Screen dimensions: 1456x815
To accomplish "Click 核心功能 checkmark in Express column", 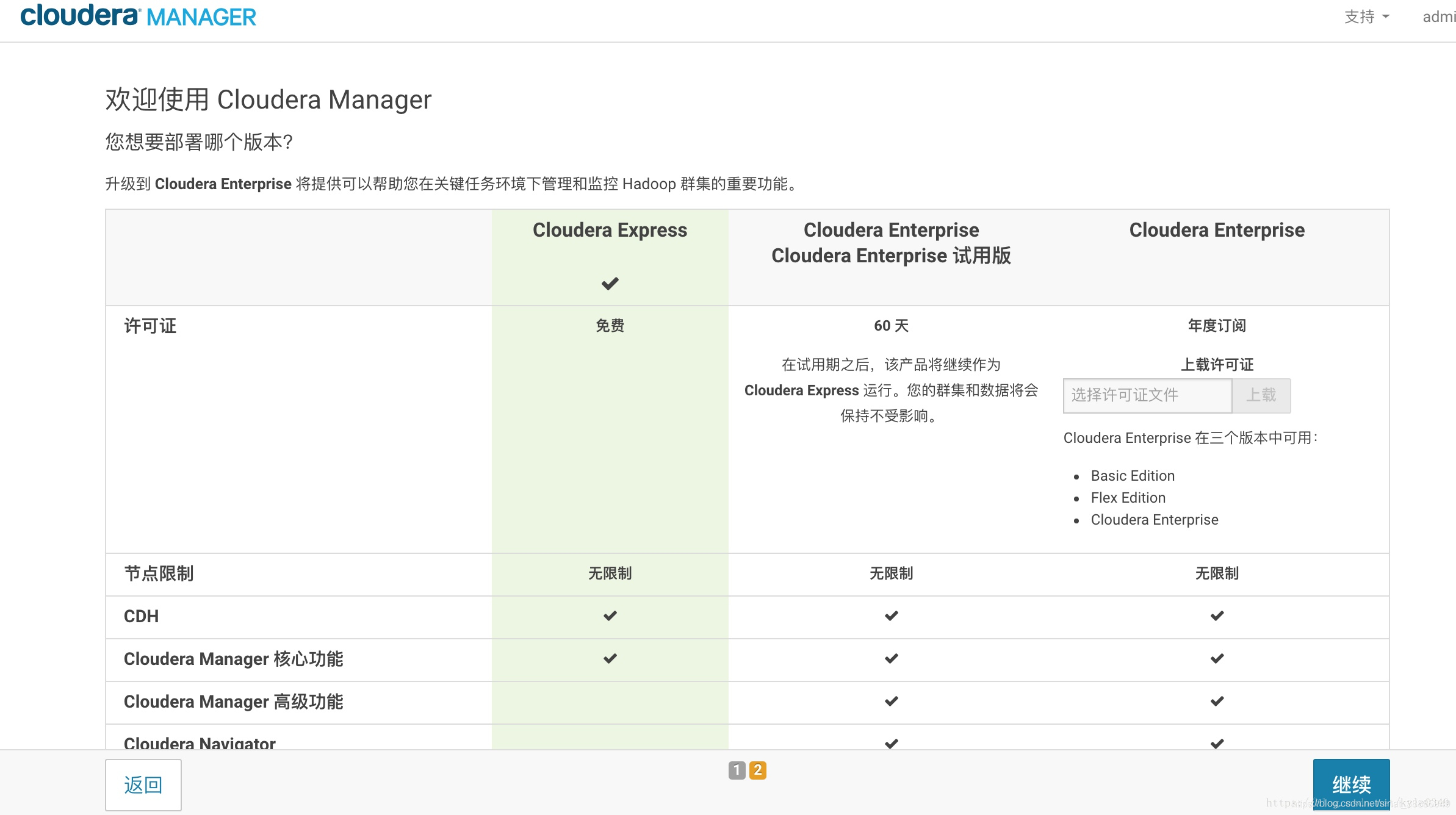I will [610, 659].
